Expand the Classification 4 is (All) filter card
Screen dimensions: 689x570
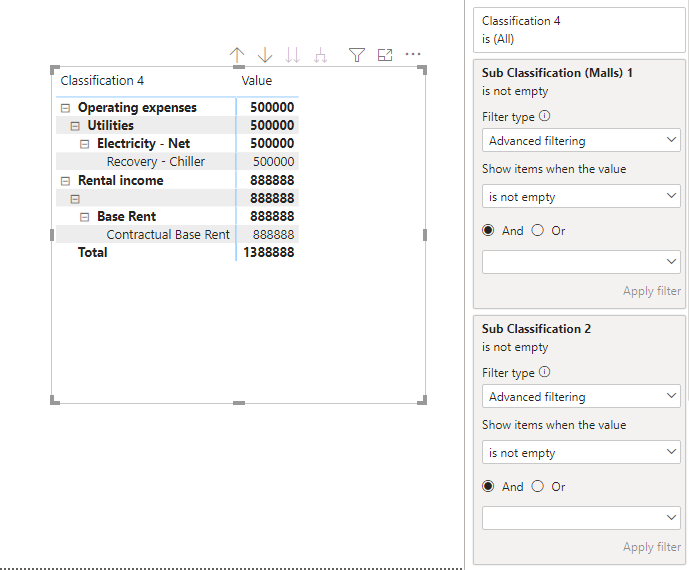579,30
